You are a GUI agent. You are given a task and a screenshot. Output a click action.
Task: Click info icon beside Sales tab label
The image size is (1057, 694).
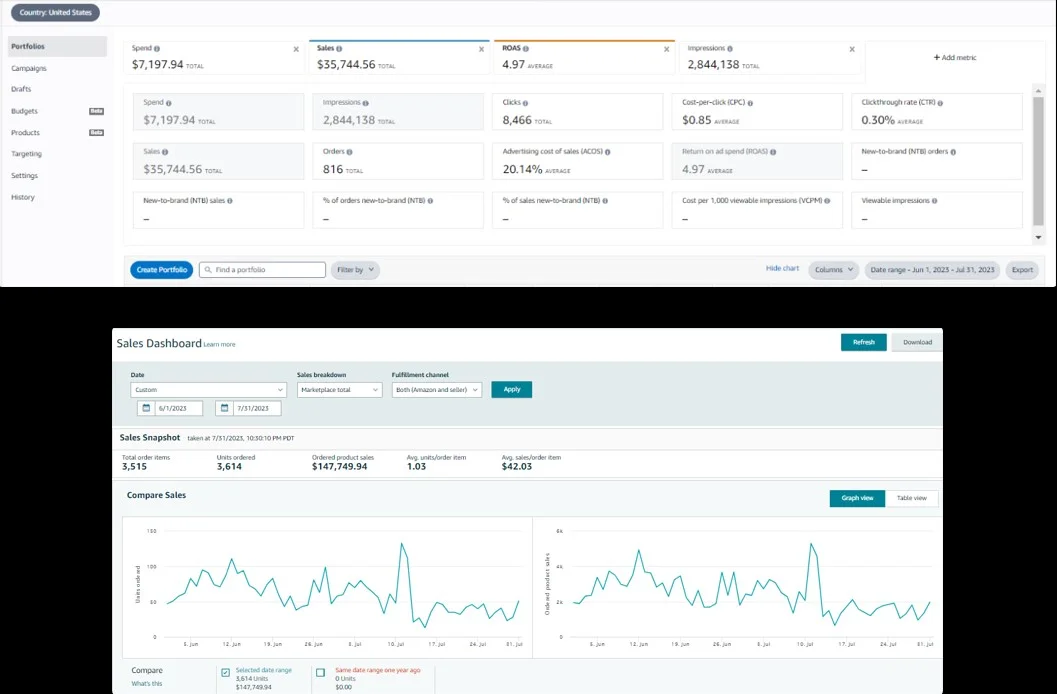pyautogui.click(x=339, y=49)
